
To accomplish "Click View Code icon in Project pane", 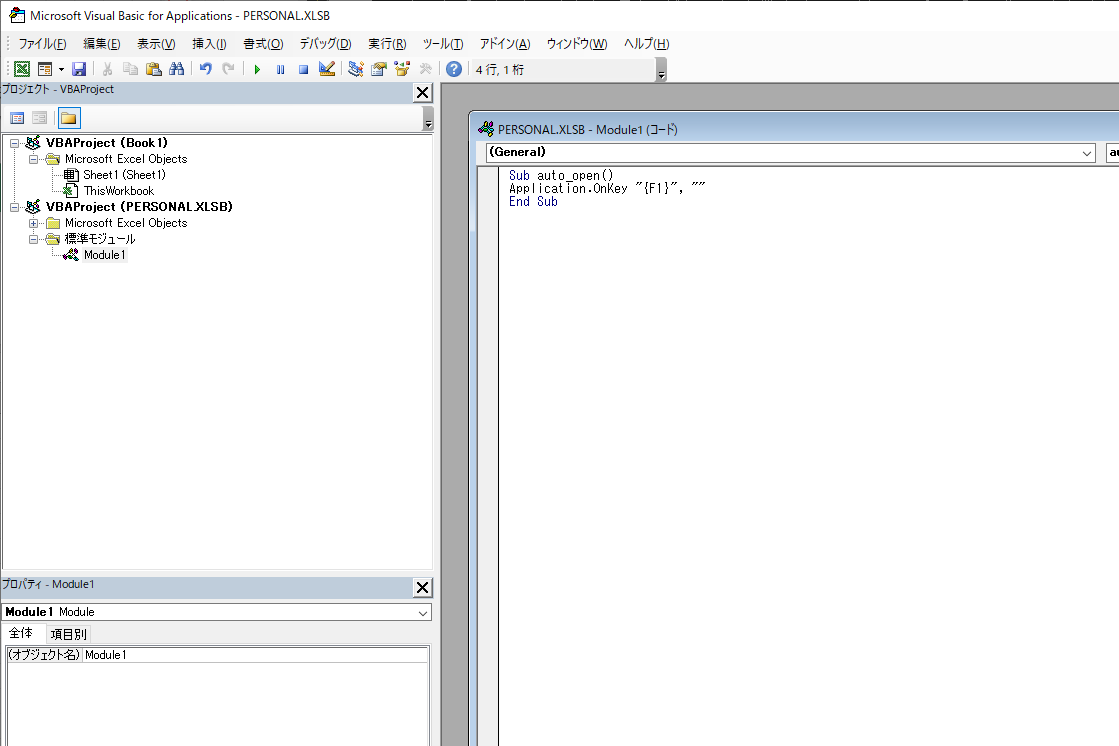I will pyautogui.click(x=17, y=118).
